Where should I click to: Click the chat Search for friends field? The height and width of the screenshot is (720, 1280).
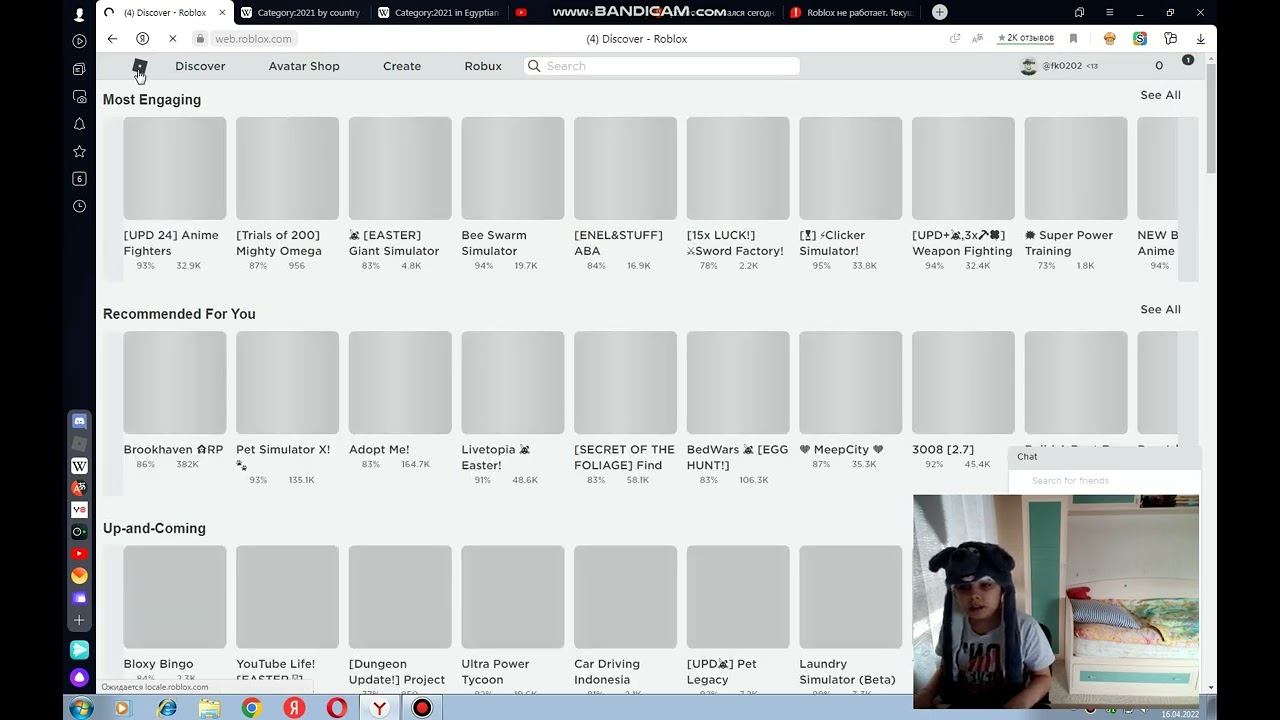[1104, 481]
